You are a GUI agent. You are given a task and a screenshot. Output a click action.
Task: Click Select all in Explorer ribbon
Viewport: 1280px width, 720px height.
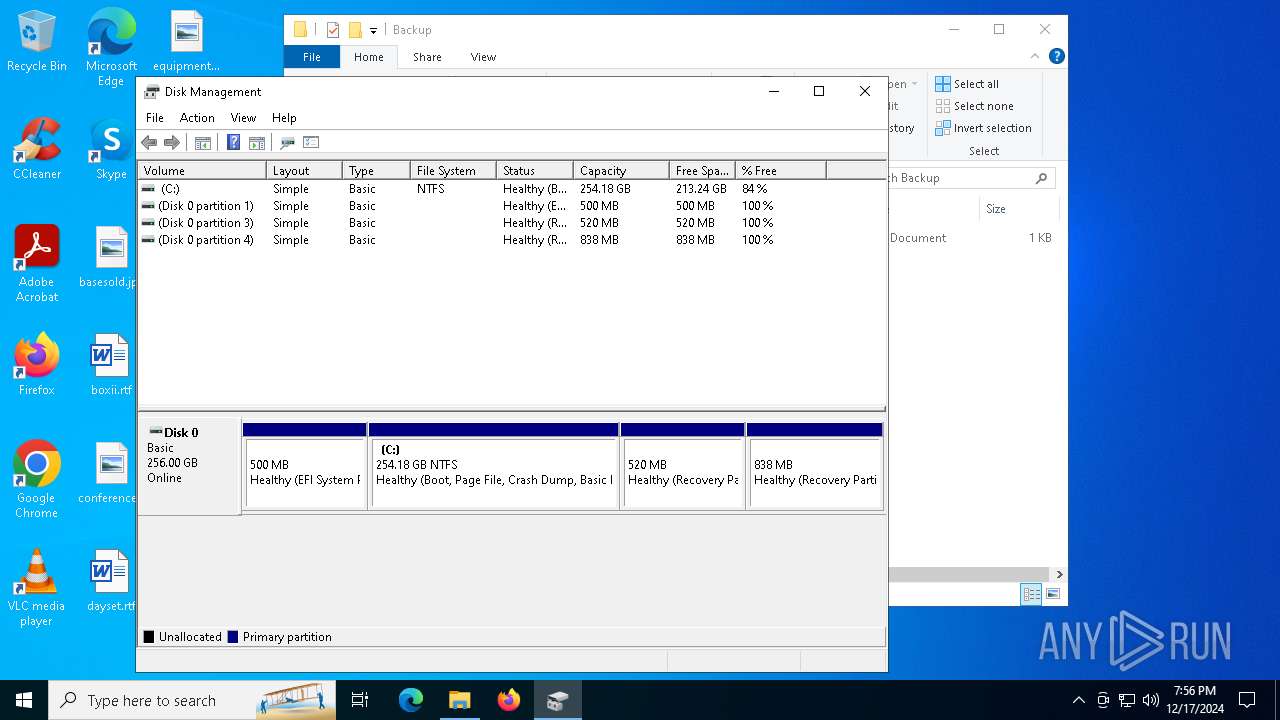967,84
